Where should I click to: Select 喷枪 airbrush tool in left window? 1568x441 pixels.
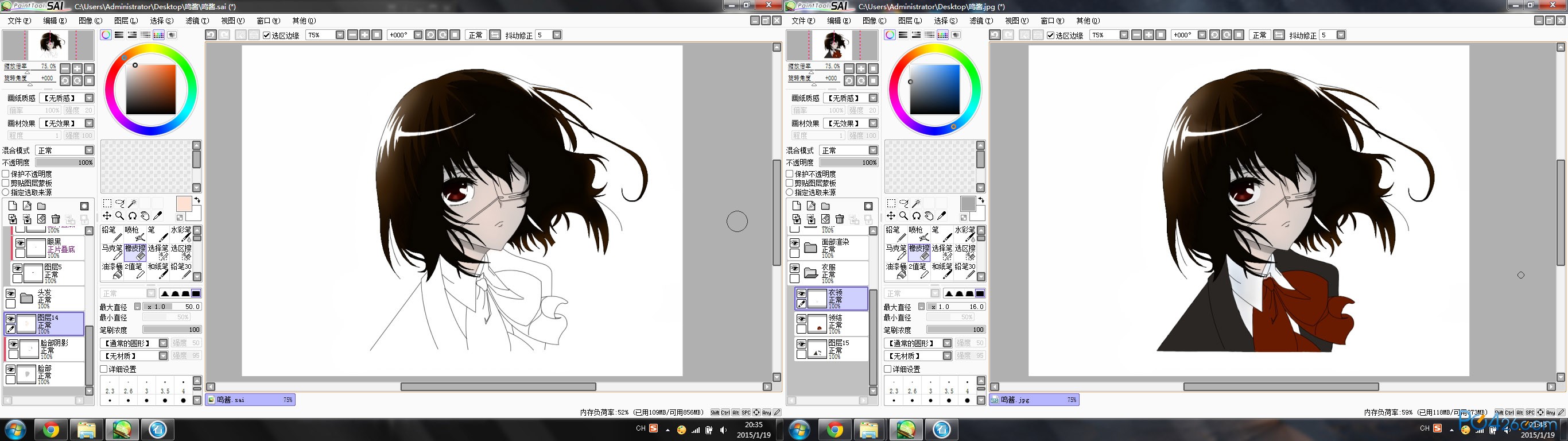pos(134,234)
